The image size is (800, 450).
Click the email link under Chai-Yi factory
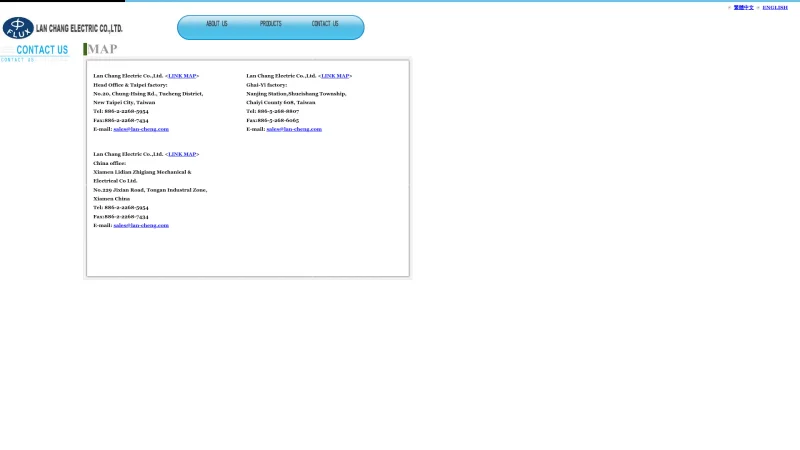click(x=294, y=129)
